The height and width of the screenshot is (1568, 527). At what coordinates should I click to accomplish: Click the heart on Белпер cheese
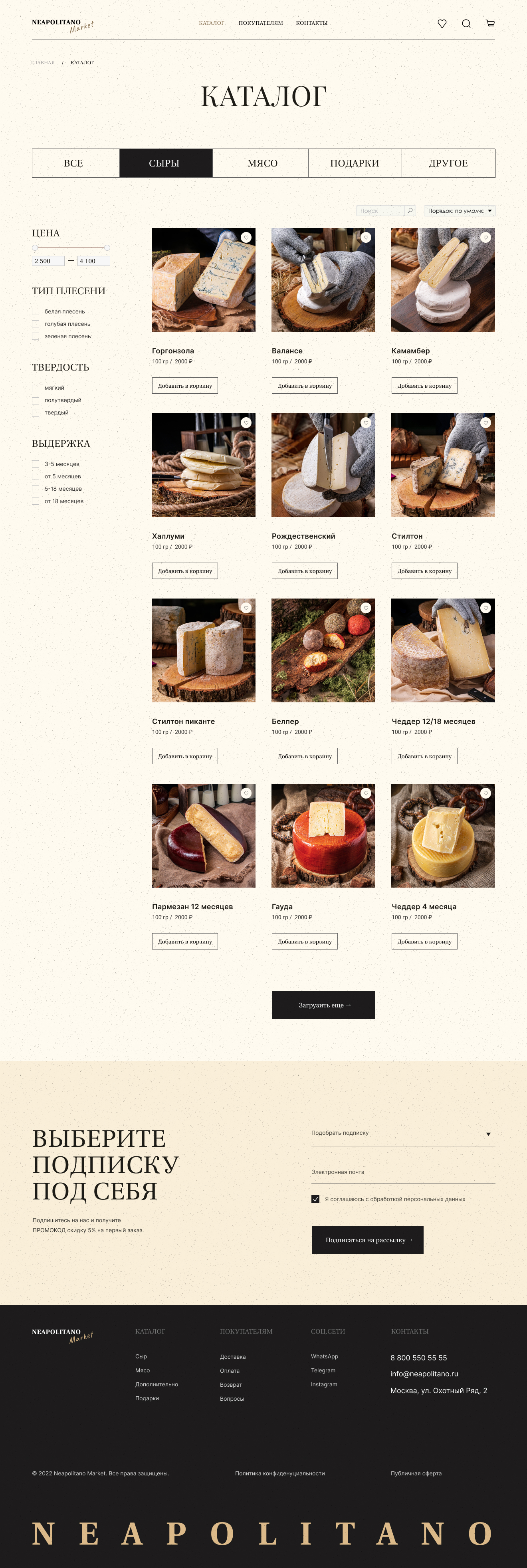click(x=366, y=607)
